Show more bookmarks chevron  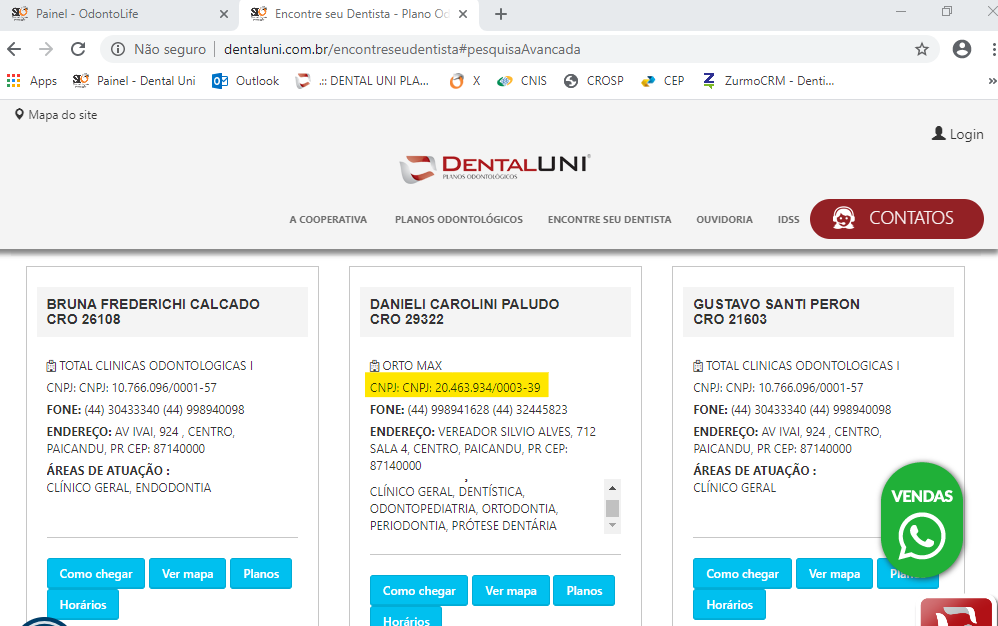click(992, 81)
